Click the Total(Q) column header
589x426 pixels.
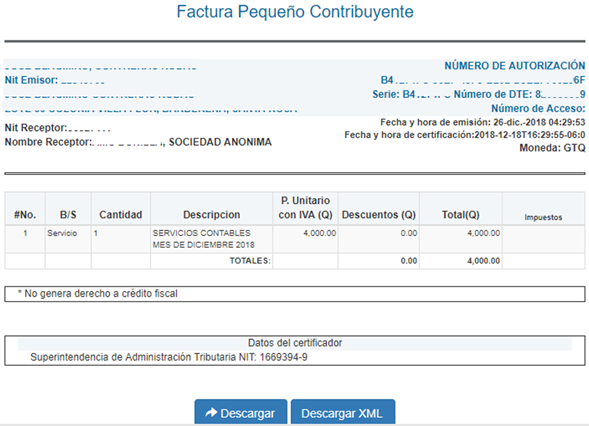(461, 215)
